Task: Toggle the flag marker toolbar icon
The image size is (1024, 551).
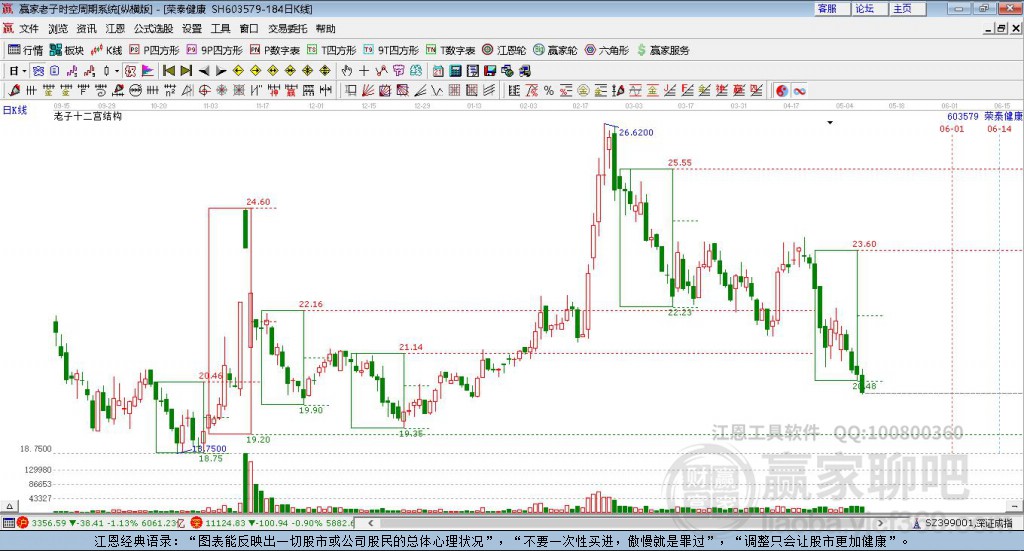Action: pos(148,71)
